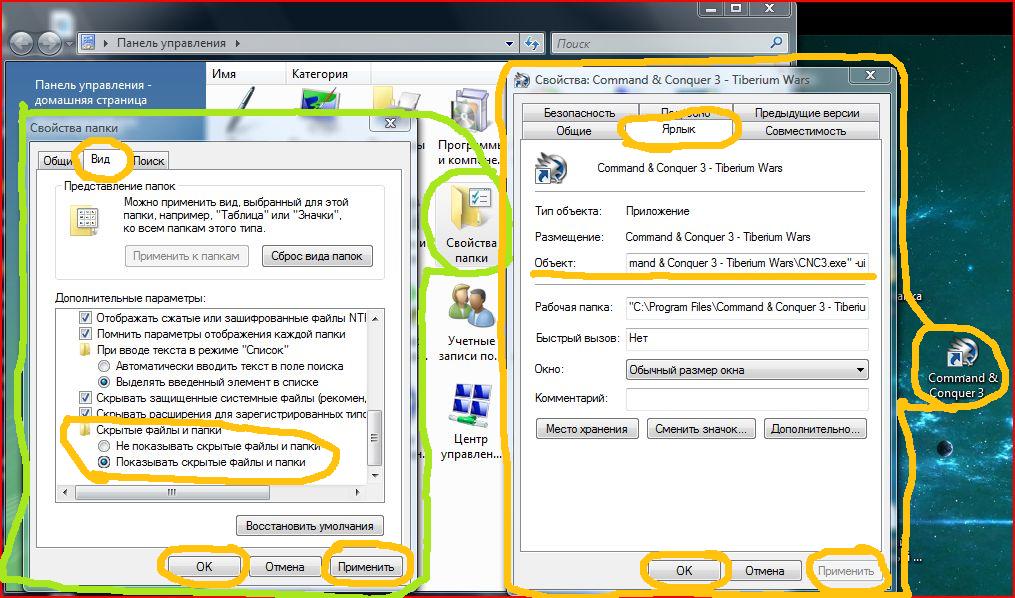Open the Безопасность tab
The height and width of the screenshot is (598, 1015).
[x=579, y=113]
